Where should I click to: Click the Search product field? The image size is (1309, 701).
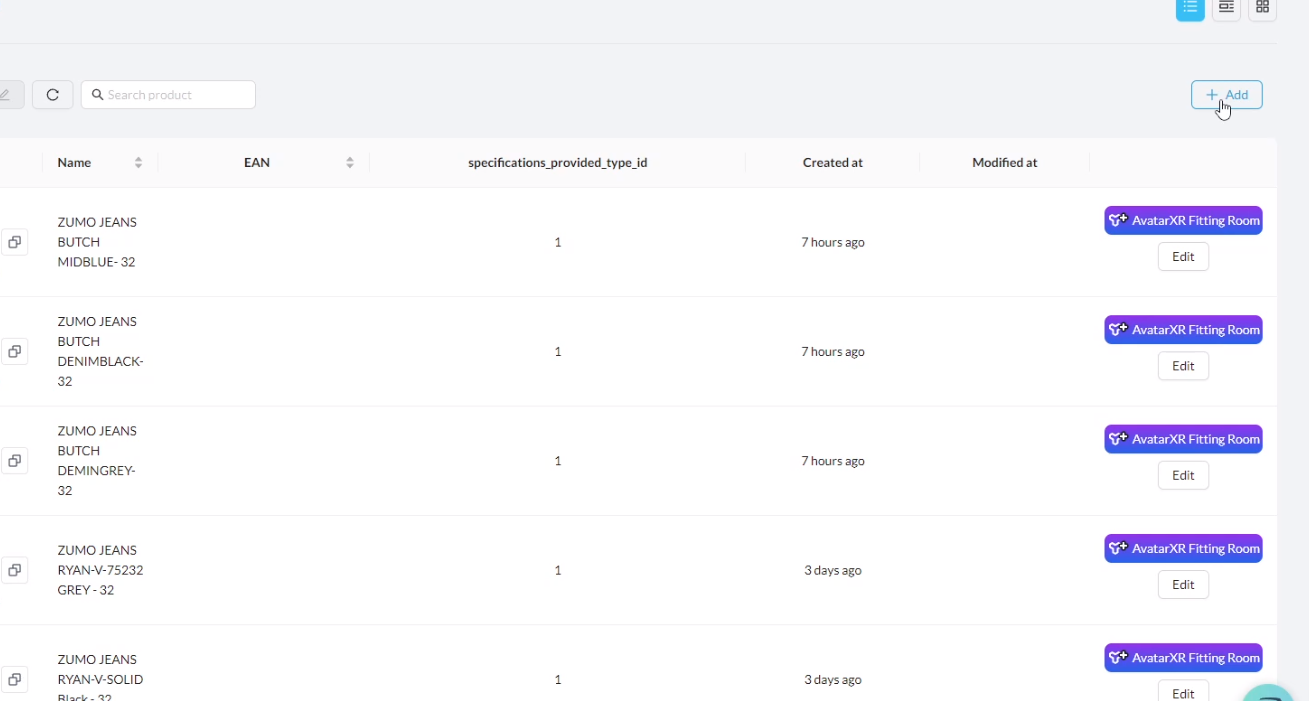[x=168, y=95]
